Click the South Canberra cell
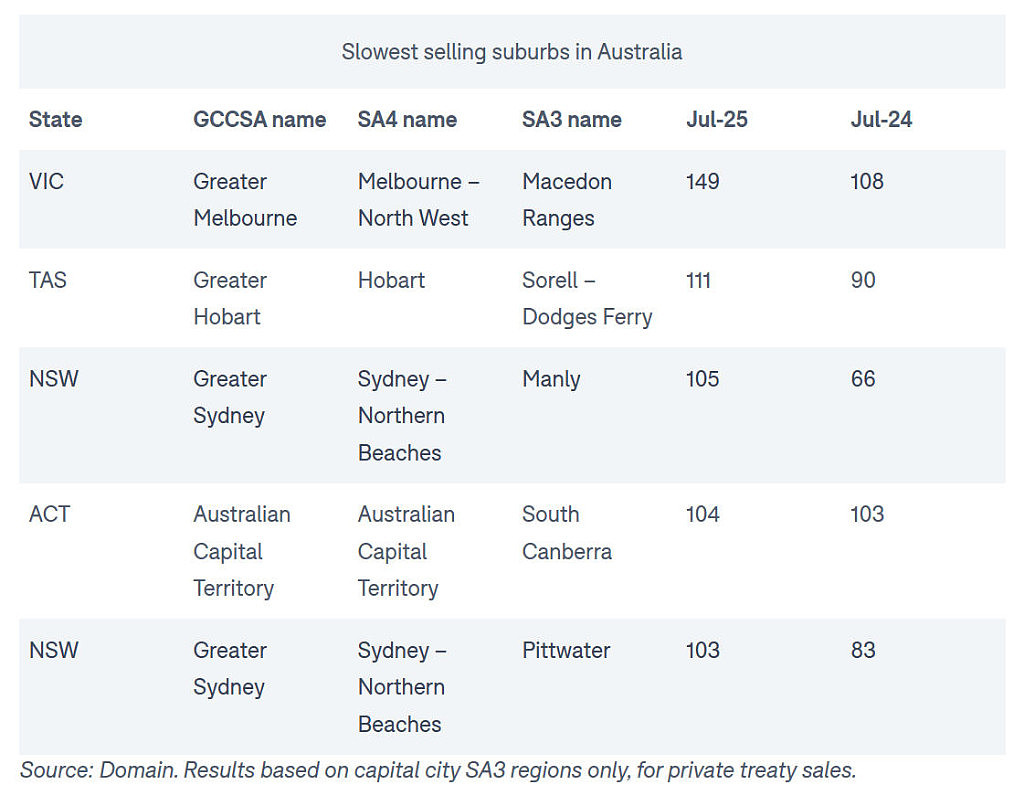The image size is (1024, 806). [567, 532]
